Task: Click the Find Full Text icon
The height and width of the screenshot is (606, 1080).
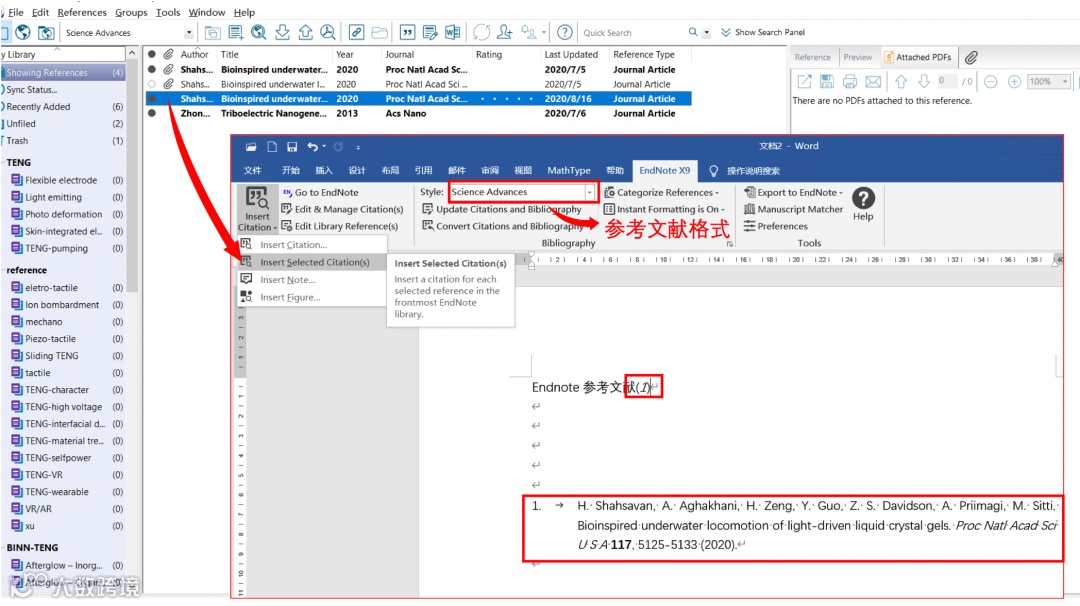Action: point(328,32)
